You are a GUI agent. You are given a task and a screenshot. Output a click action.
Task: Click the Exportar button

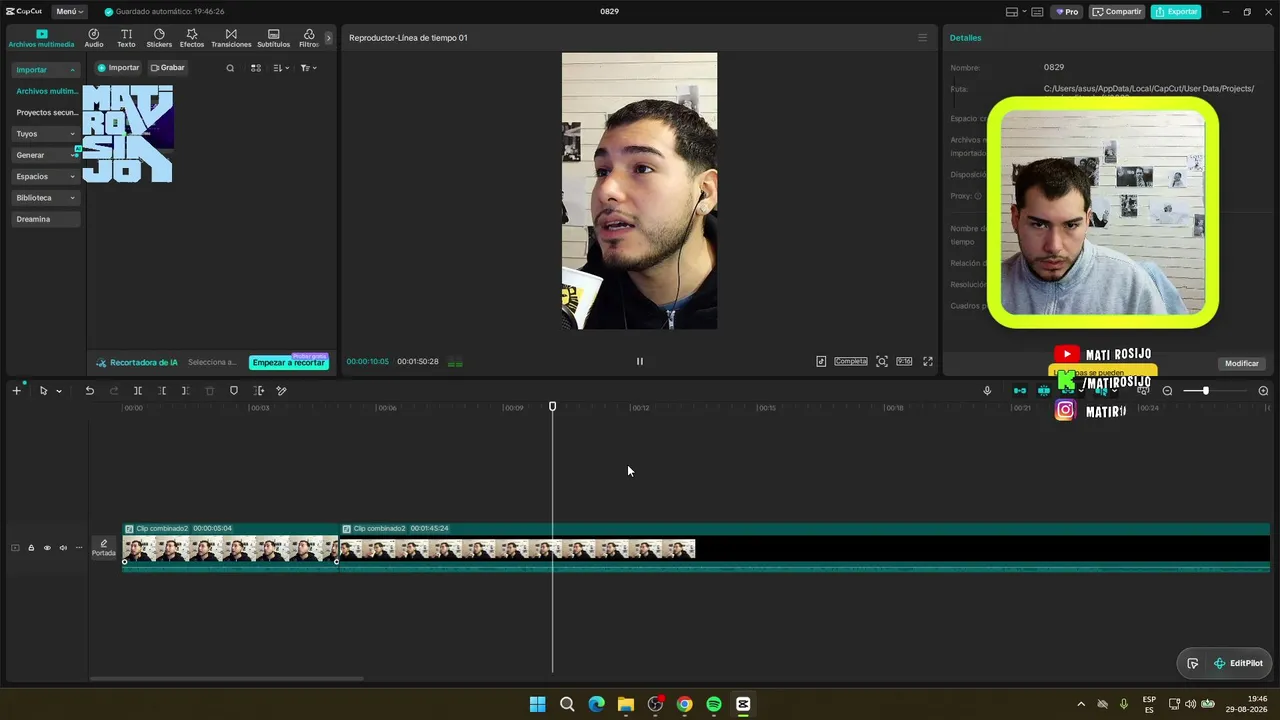coord(1176,12)
